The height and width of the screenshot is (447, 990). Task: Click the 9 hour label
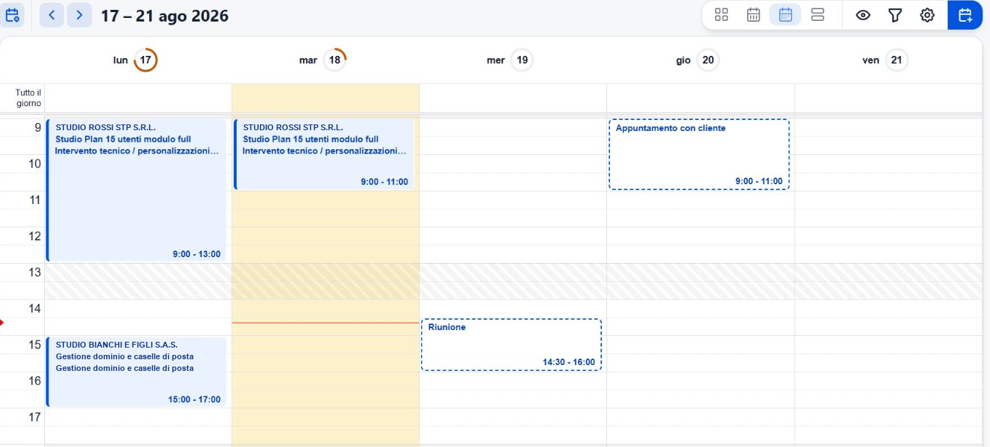click(37, 128)
